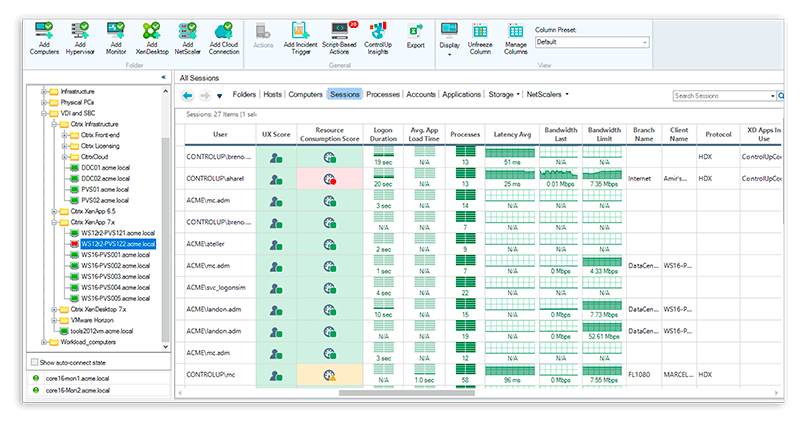
Task: Click the Add NetScaler icon
Action: [x=188, y=31]
